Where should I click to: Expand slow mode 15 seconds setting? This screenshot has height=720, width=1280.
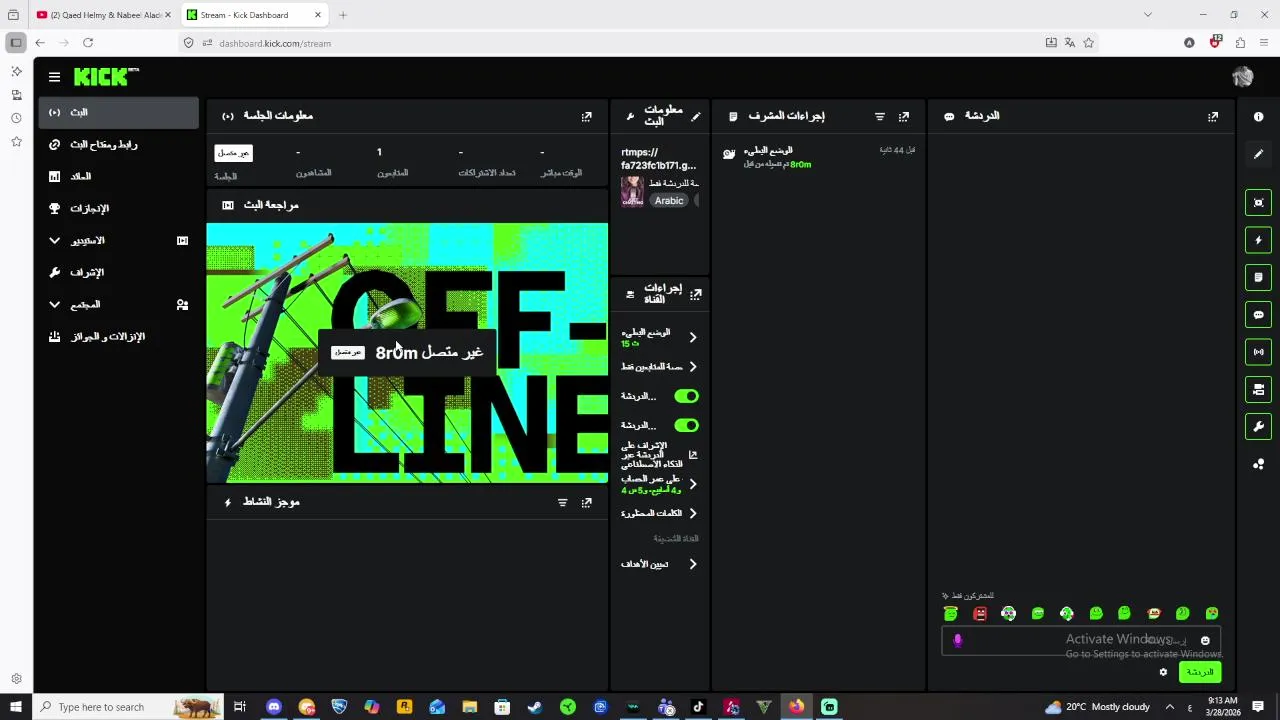coord(692,337)
